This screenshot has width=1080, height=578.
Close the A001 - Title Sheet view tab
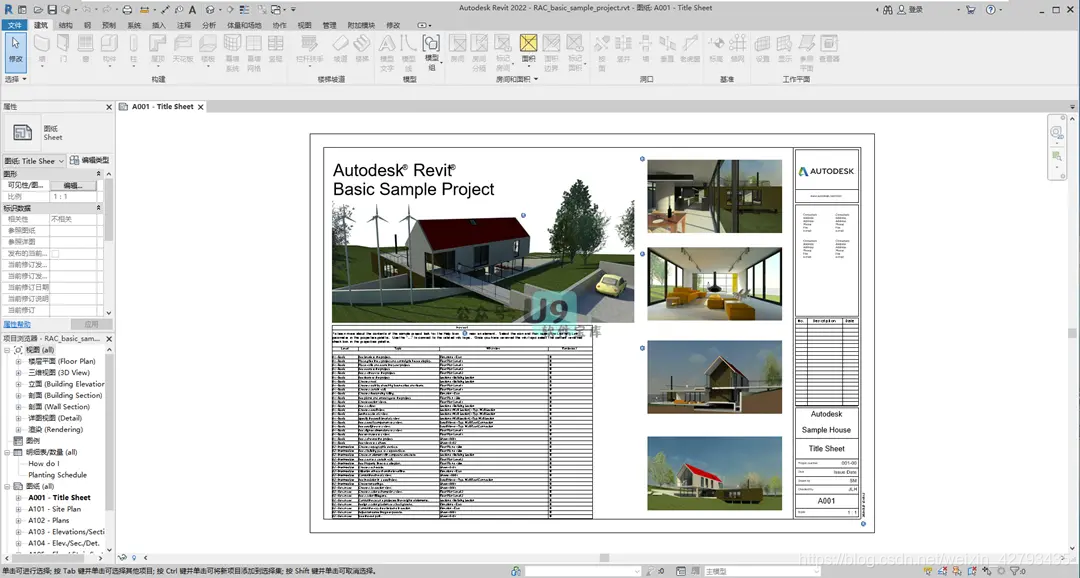point(201,107)
